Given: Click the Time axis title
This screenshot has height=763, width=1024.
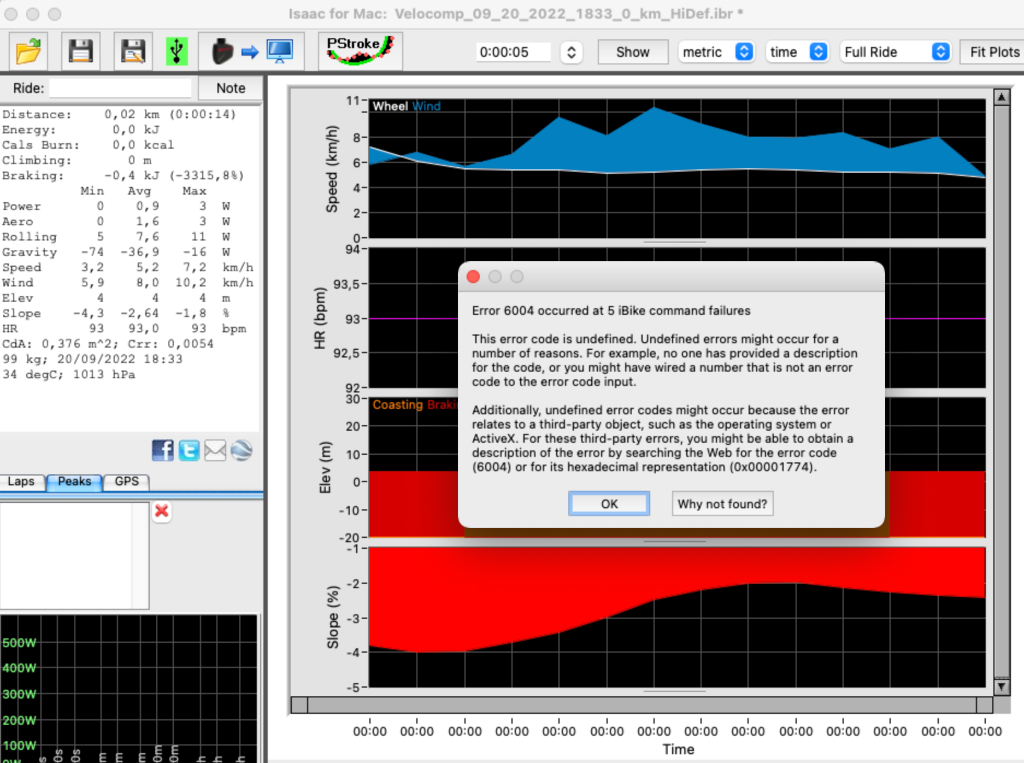Looking at the screenshot, I should click(678, 749).
